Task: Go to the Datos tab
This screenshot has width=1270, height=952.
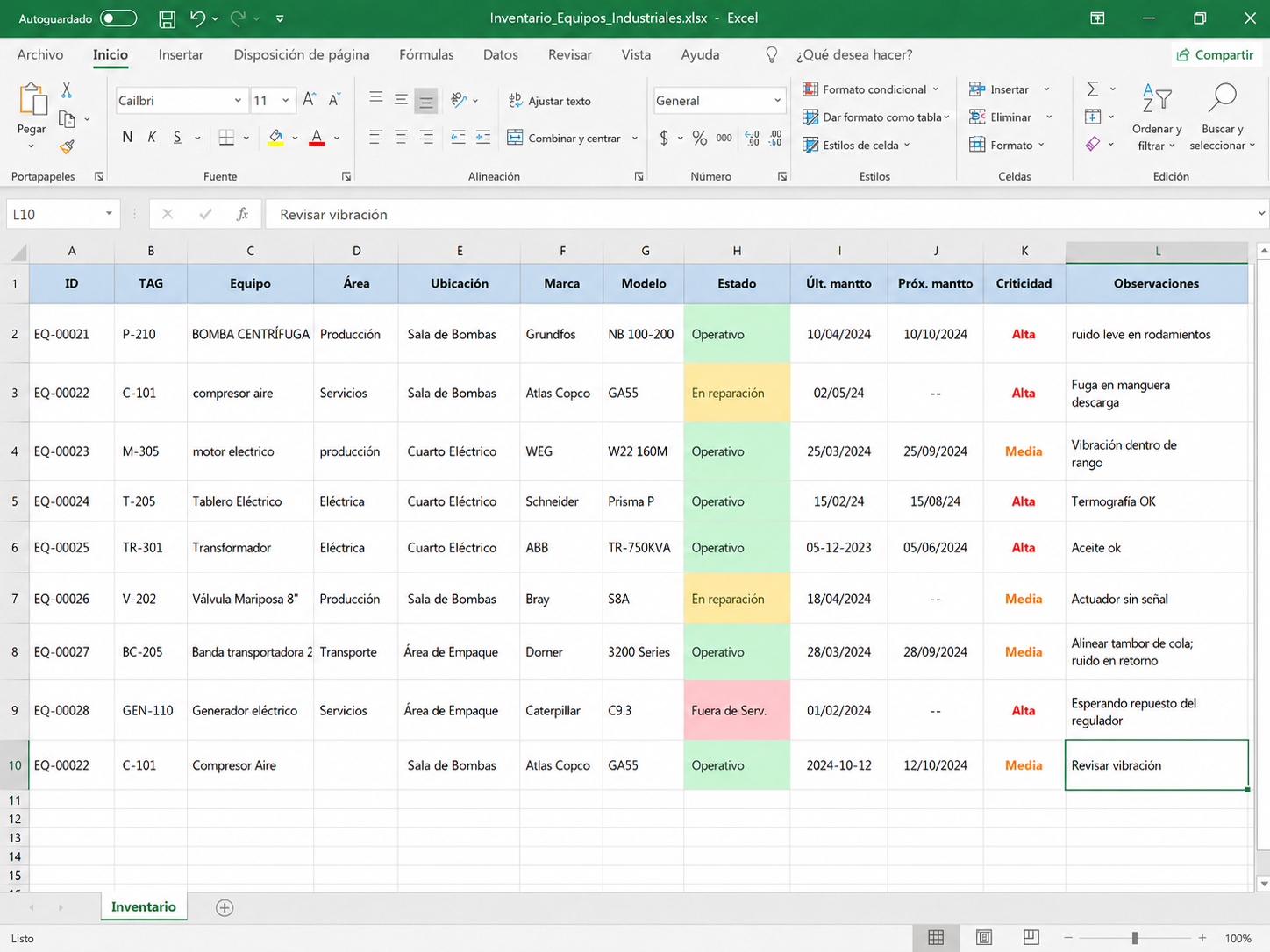Action: click(x=501, y=54)
